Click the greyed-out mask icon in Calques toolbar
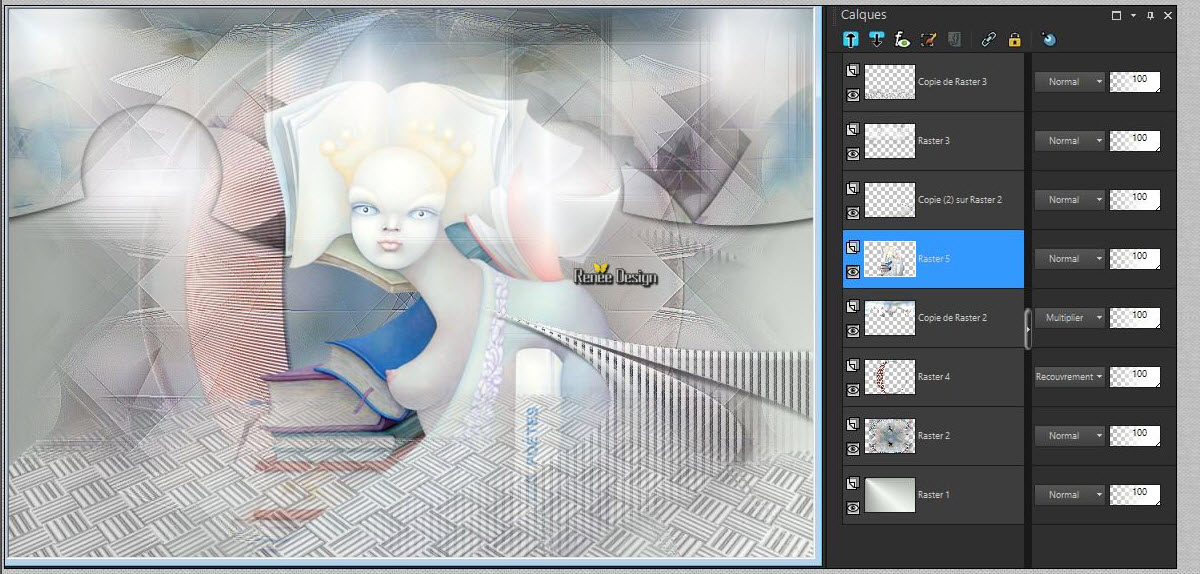The width and height of the screenshot is (1200, 574). pyautogui.click(x=954, y=40)
